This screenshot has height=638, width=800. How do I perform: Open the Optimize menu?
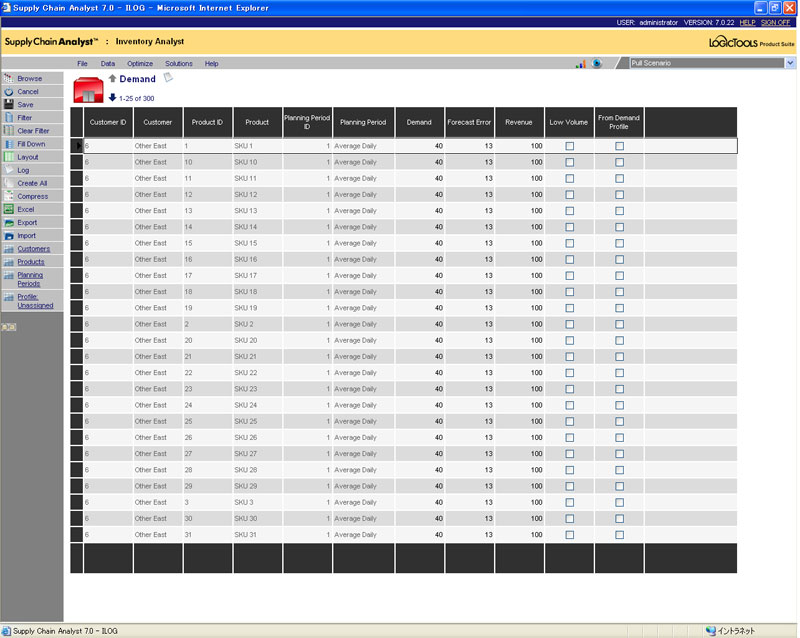[140, 63]
